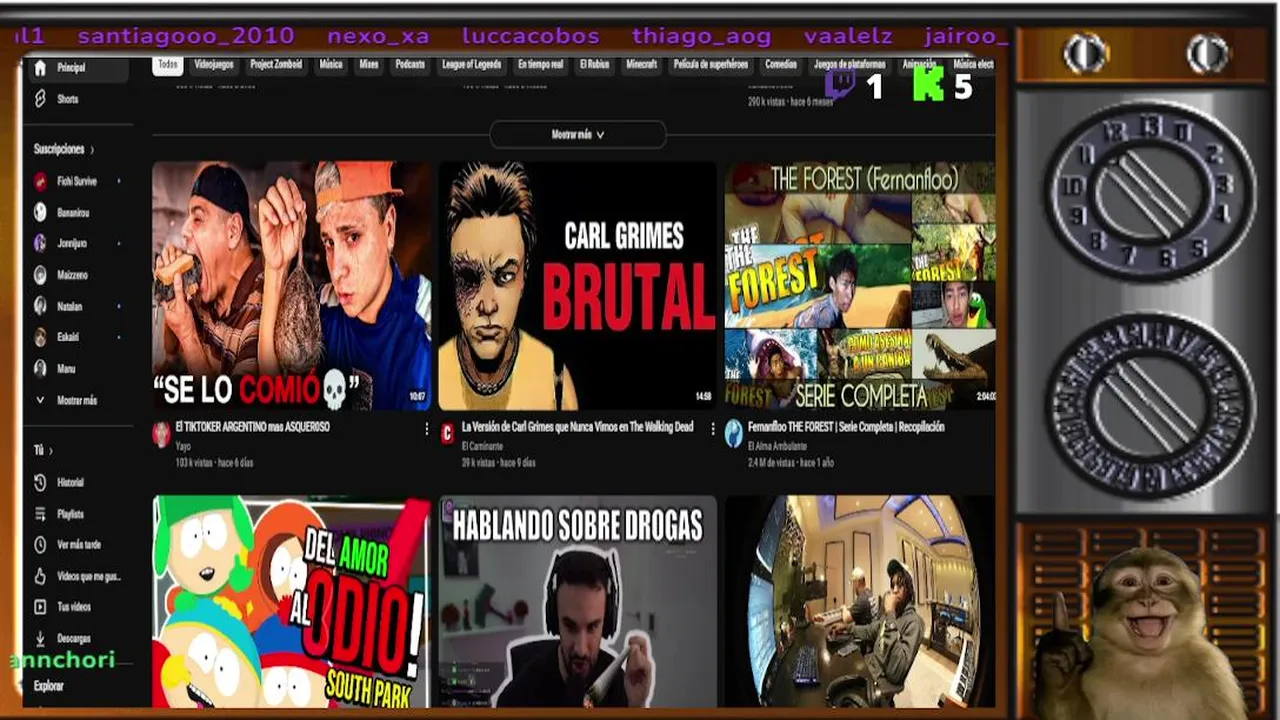The height and width of the screenshot is (720, 1280).
Task: Open the Fichi Survive subscription link
Action: (x=77, y=181)
